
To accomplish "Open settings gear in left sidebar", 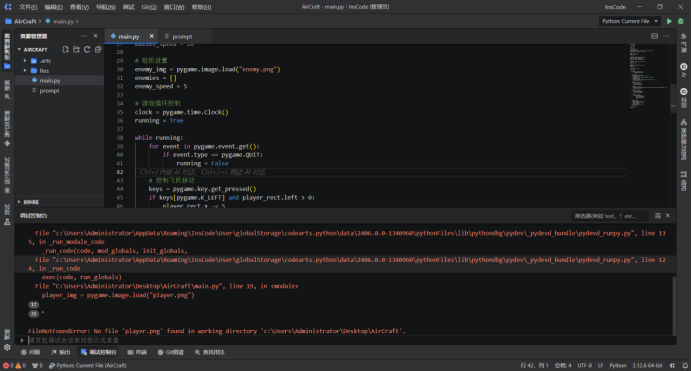I will pyautogui.click(x=7, y=347).
